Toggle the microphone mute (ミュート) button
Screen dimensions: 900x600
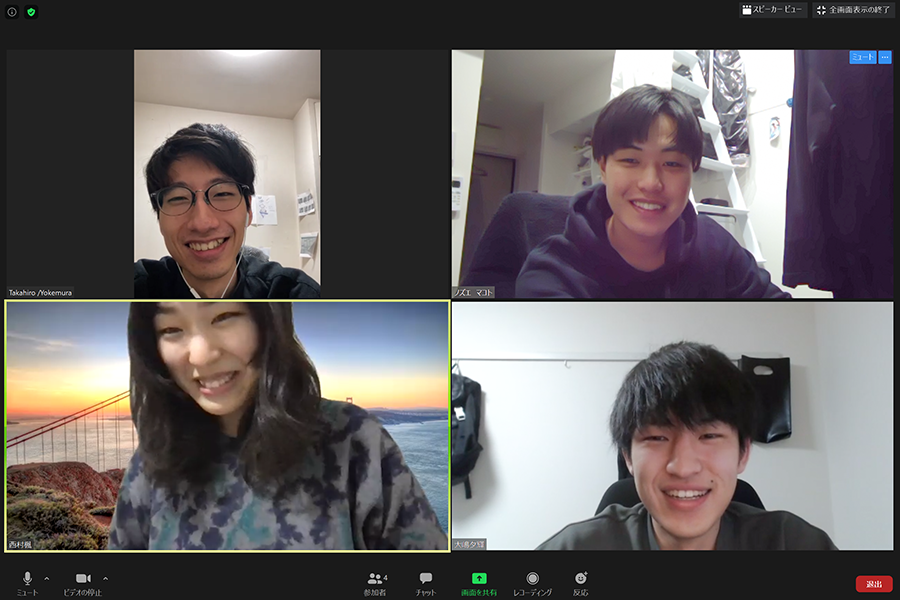click(x=27, y=583)
